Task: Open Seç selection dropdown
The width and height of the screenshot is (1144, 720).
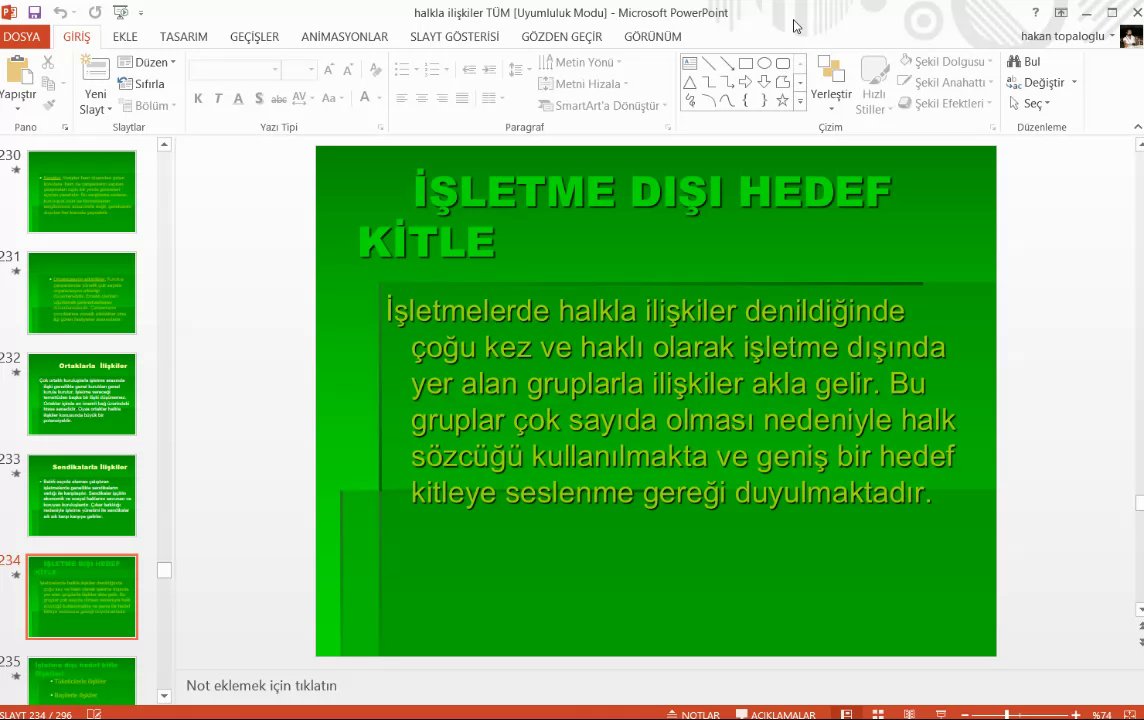Action: (x=1029, y=104)
